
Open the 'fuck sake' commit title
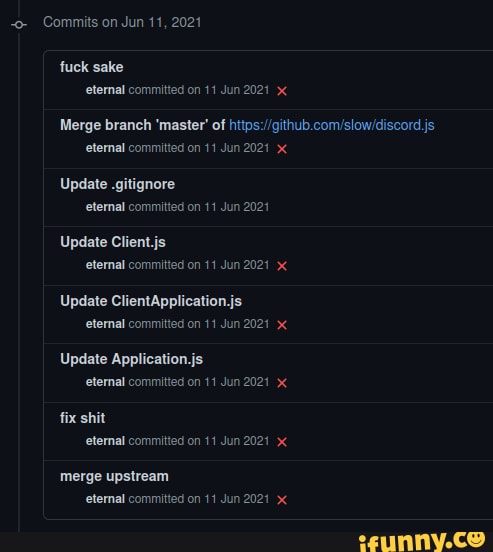click(x=92, y=67)
